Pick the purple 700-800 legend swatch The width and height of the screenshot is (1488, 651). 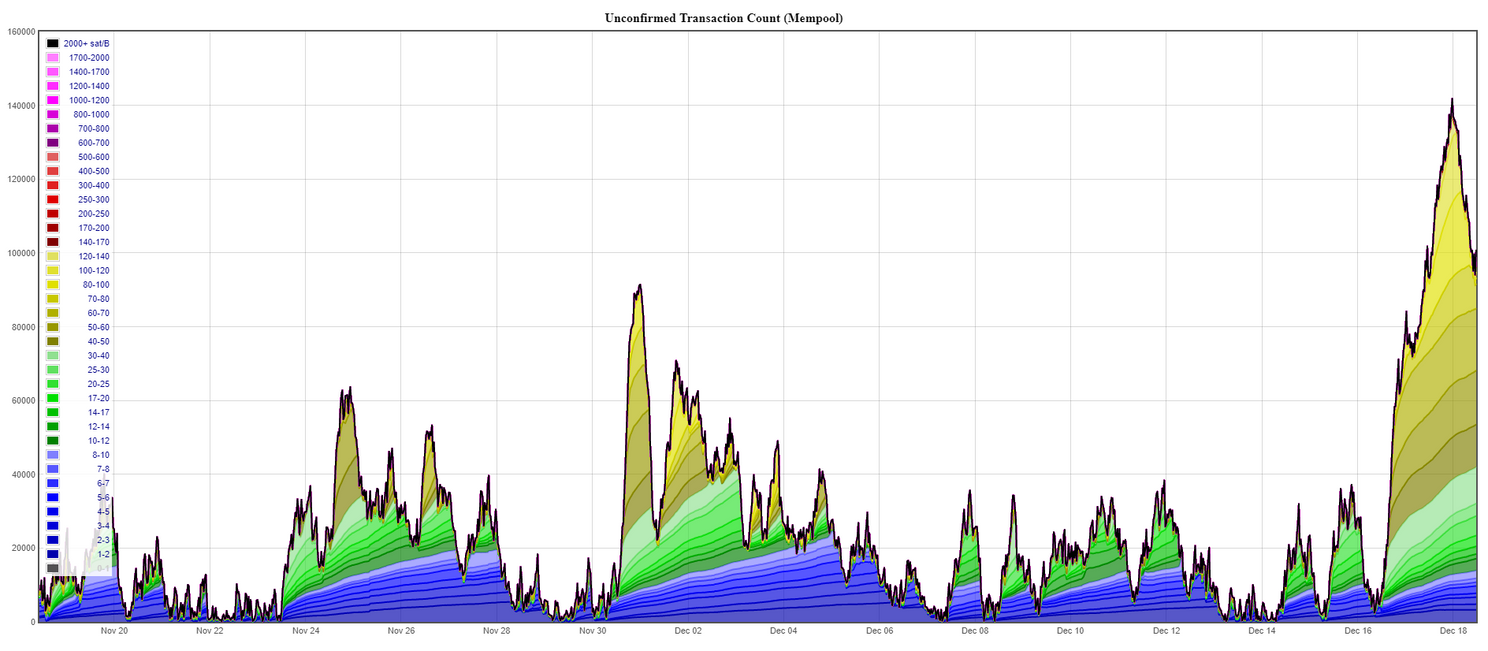tap(53, 129)
